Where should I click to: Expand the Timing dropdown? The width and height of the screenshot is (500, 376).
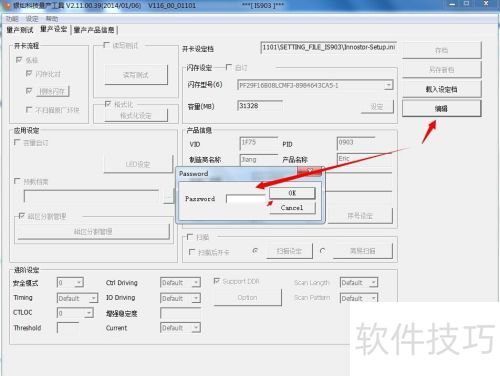[x=94, y=298]
